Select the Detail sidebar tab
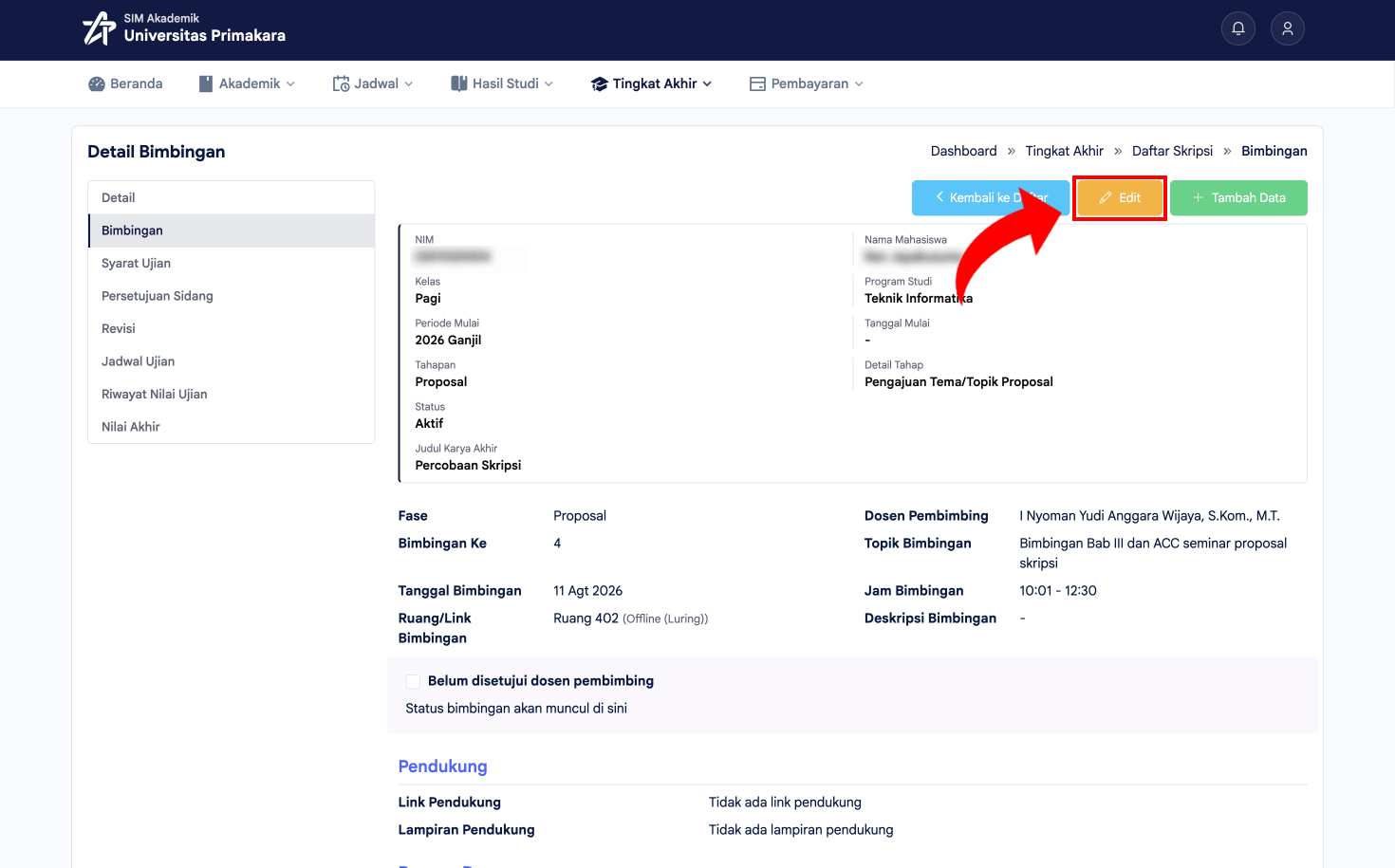This screenshot has width=1395, height=868. pyautogui.click(x=232, y=197)
